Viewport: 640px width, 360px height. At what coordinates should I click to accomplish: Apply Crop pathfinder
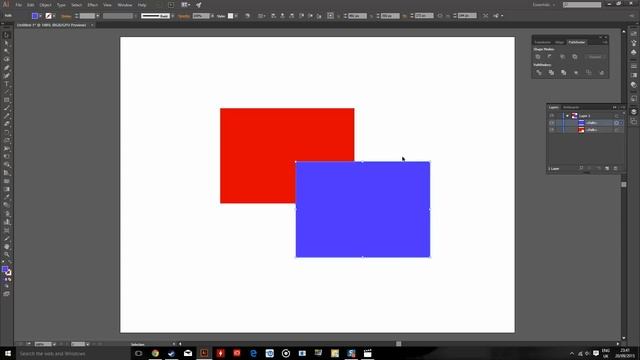point(576,73)
